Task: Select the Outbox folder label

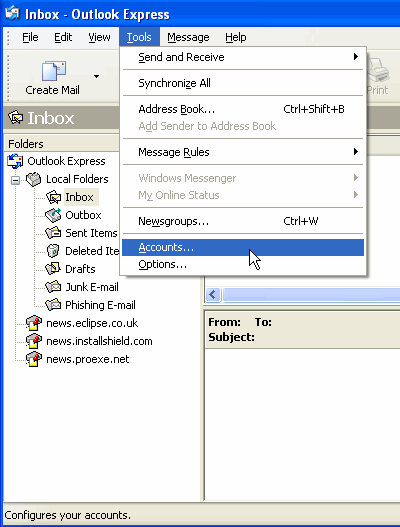Action: (x=83, y=215)
